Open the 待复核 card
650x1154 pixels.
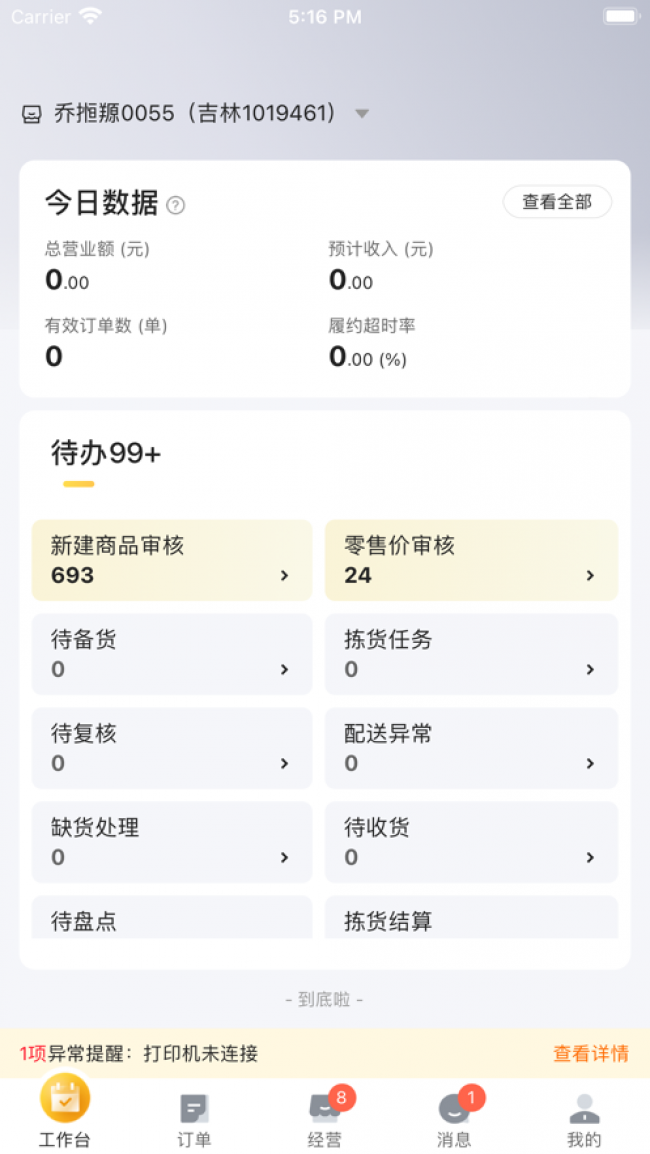[172, 748]
